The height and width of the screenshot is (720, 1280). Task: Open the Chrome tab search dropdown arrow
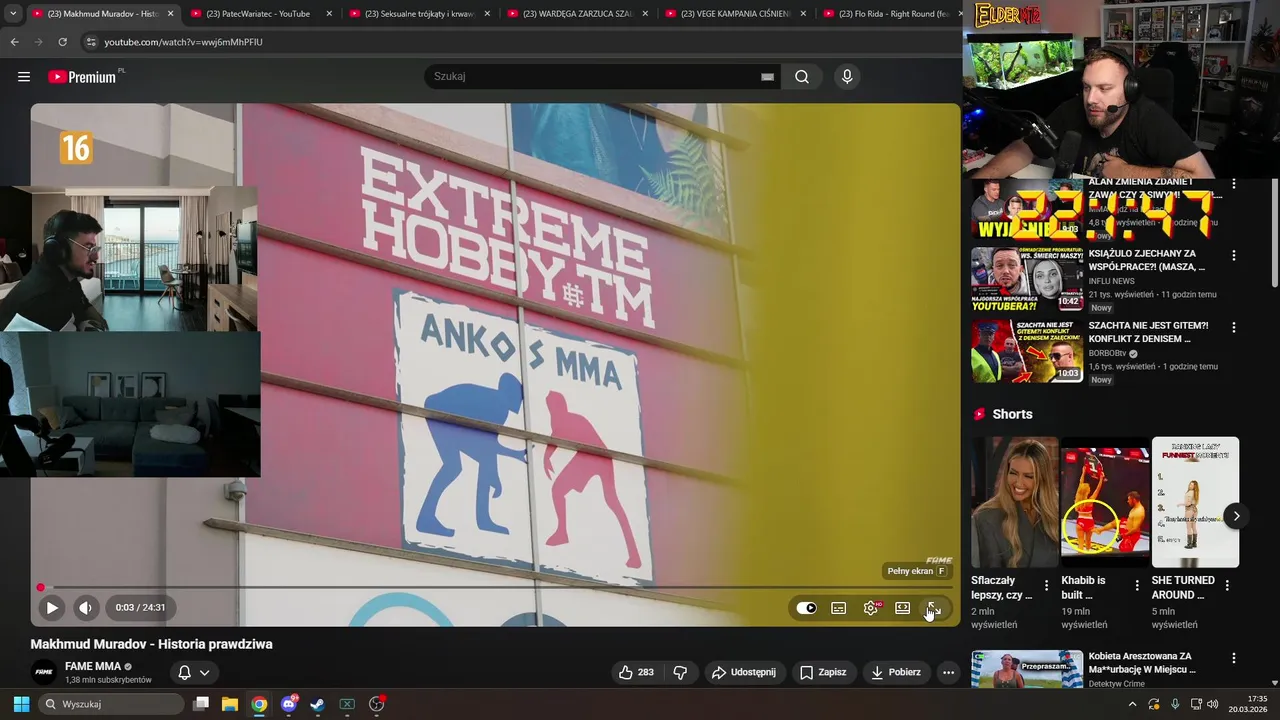pyautogui.click(x=13, y=14)
